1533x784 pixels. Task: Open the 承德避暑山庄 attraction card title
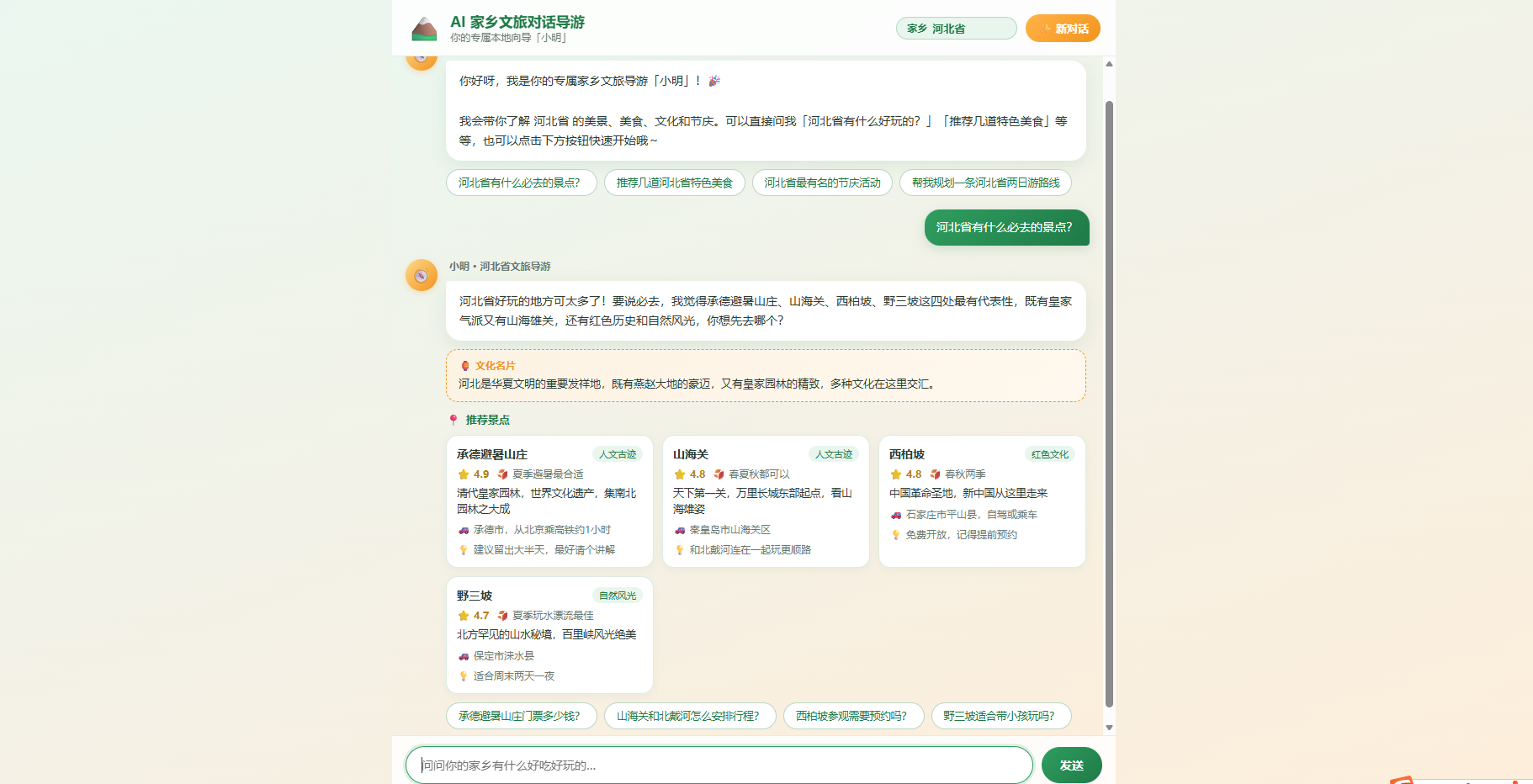pos(492,454)
